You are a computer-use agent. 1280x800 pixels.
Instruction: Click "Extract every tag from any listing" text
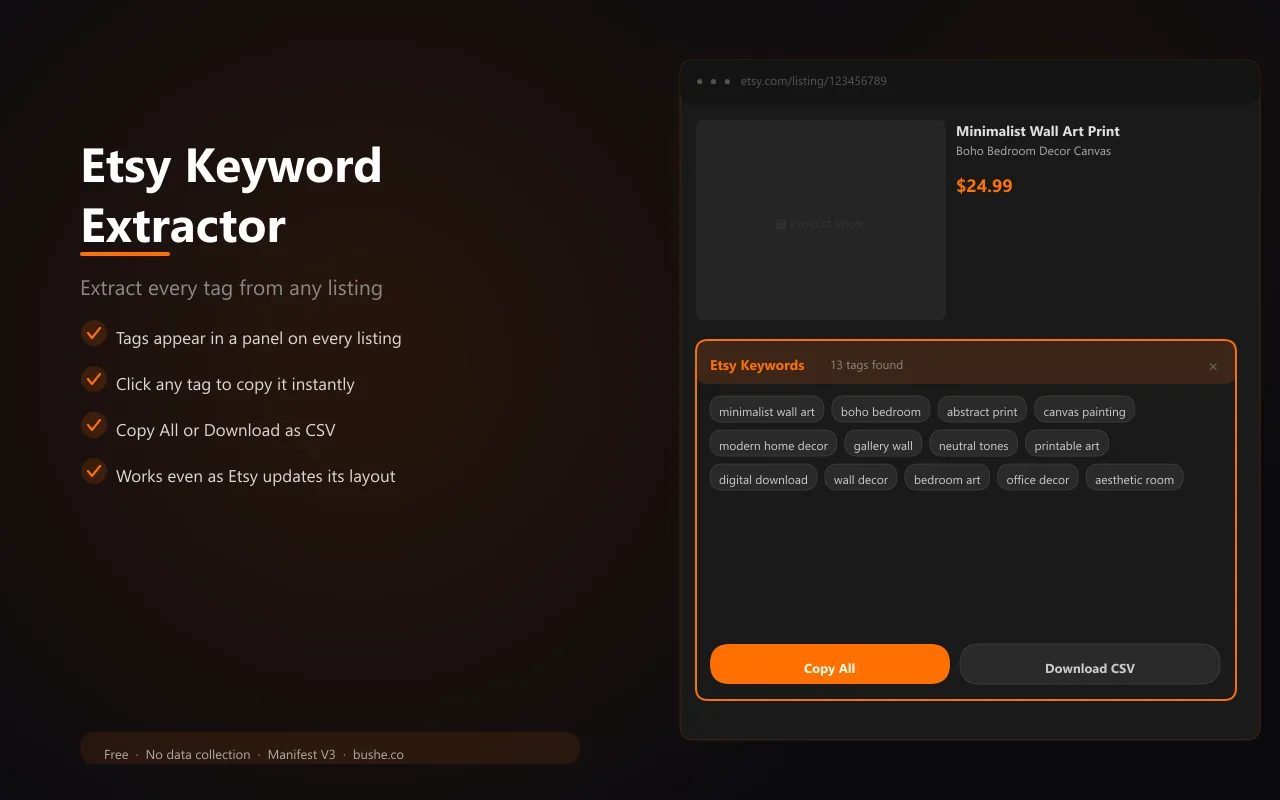[x=231, y=288]
